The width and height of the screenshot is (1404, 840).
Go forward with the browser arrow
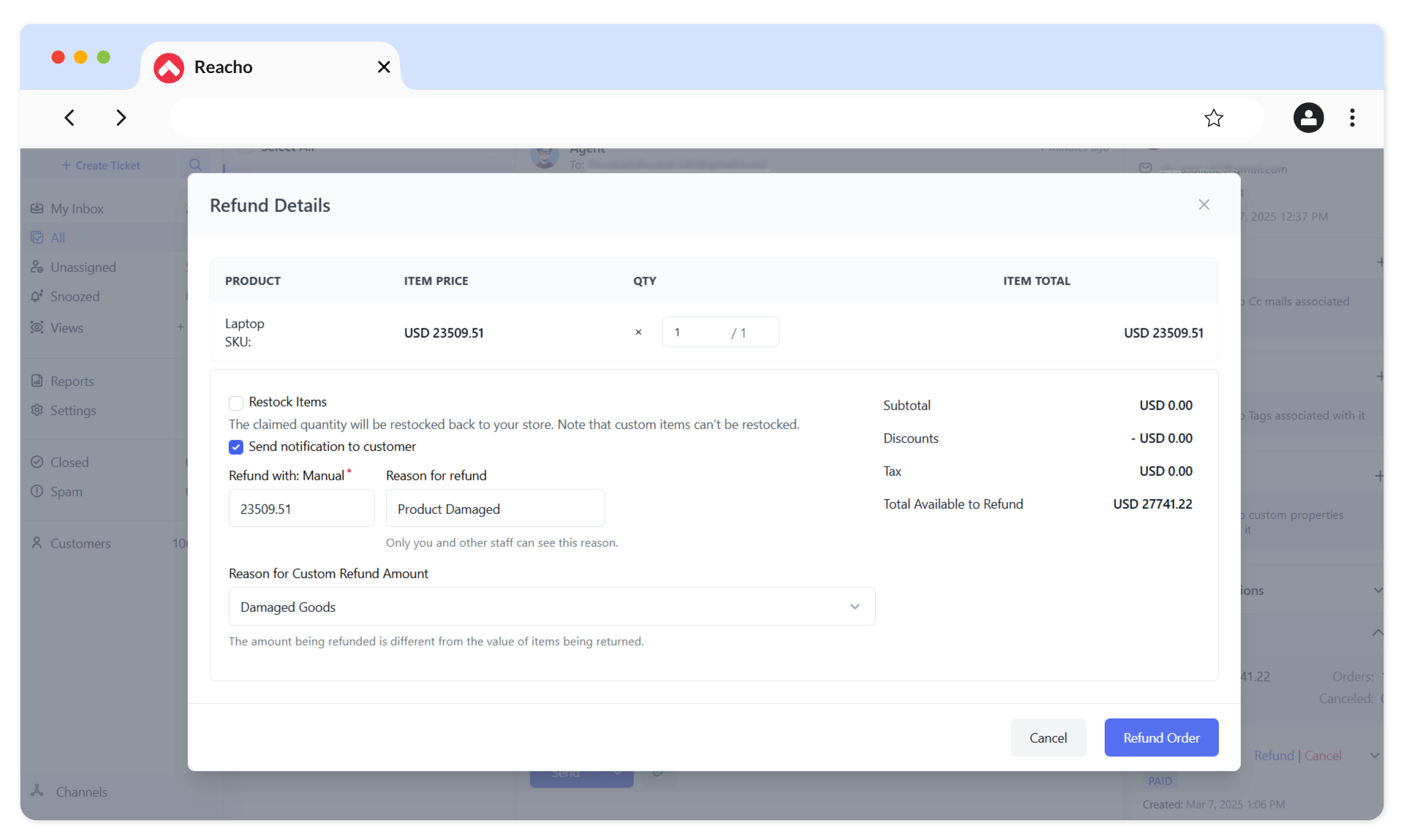coord(121,118)
